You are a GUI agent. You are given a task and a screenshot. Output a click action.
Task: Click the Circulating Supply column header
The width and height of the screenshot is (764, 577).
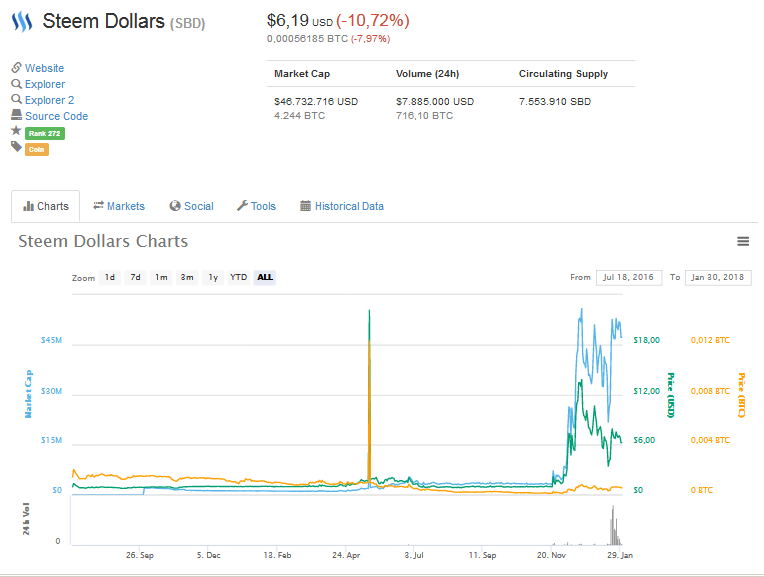coord(563,74)
